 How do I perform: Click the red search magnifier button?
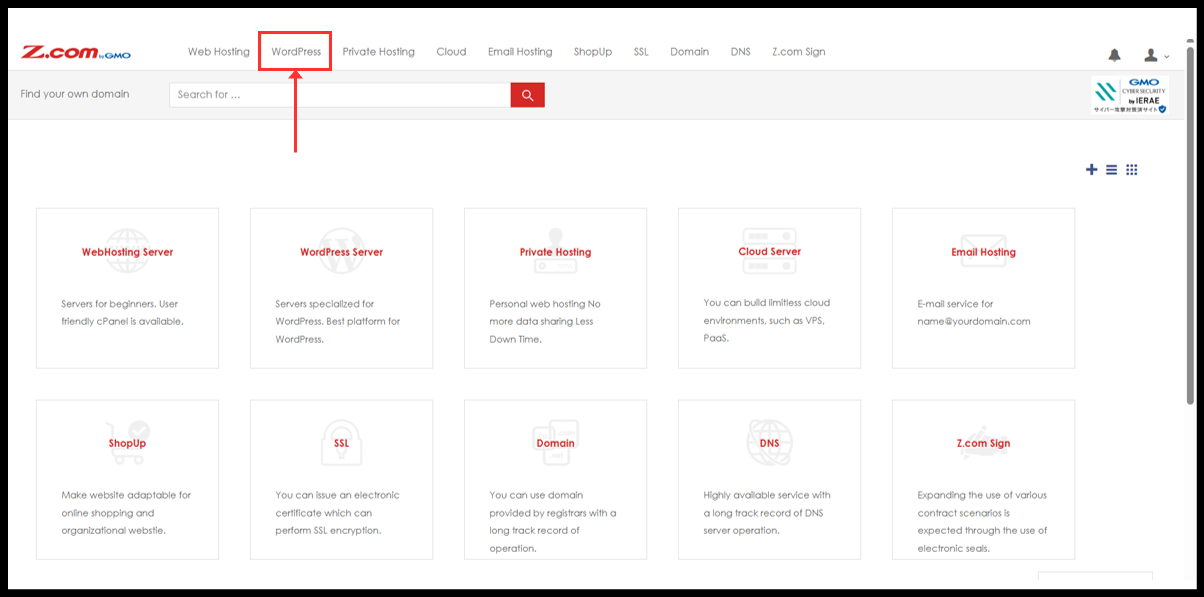(527, 95)
